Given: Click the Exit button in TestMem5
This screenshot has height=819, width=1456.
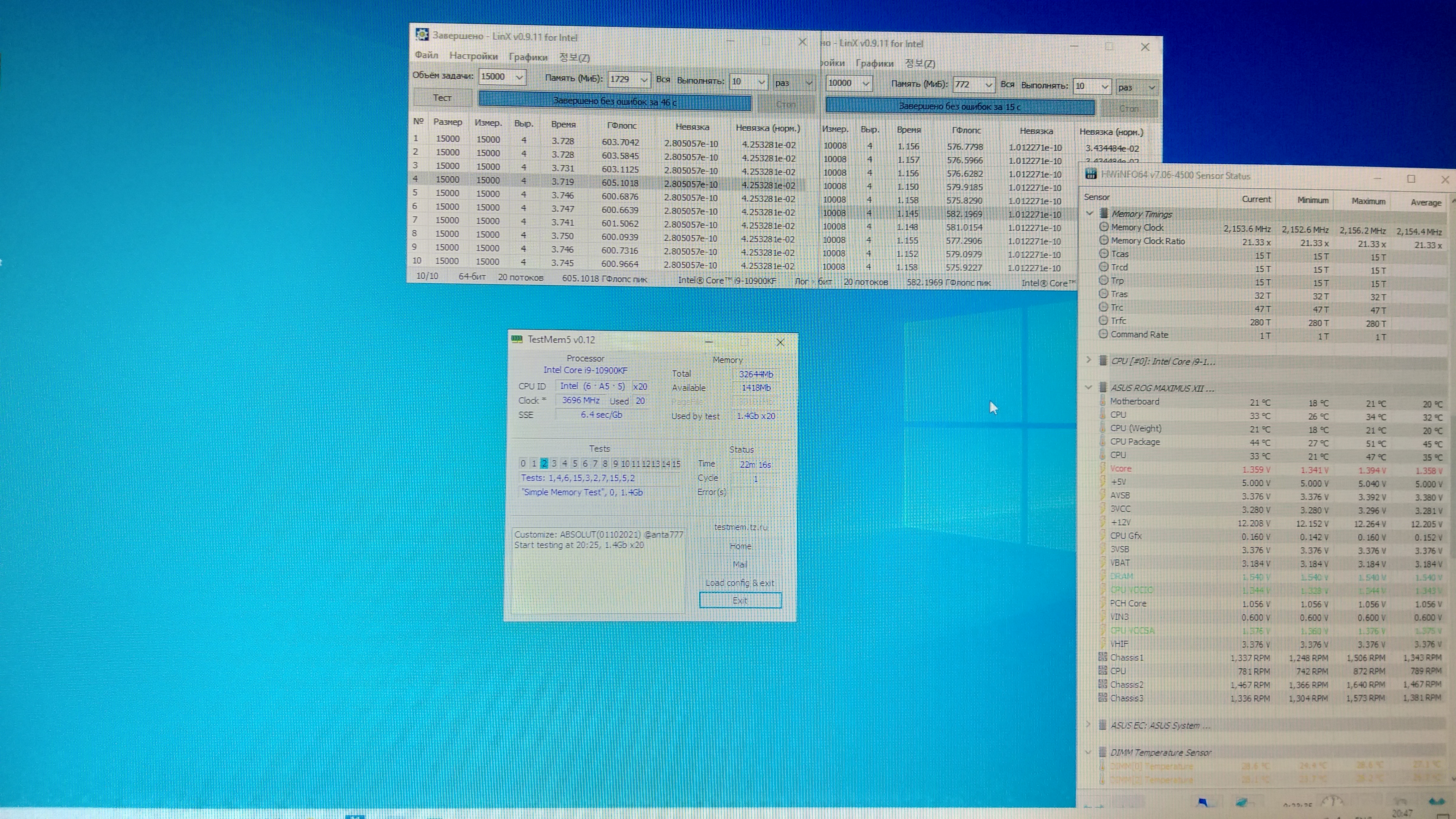Looking at the screenshot, I should (x=740, y=600).
